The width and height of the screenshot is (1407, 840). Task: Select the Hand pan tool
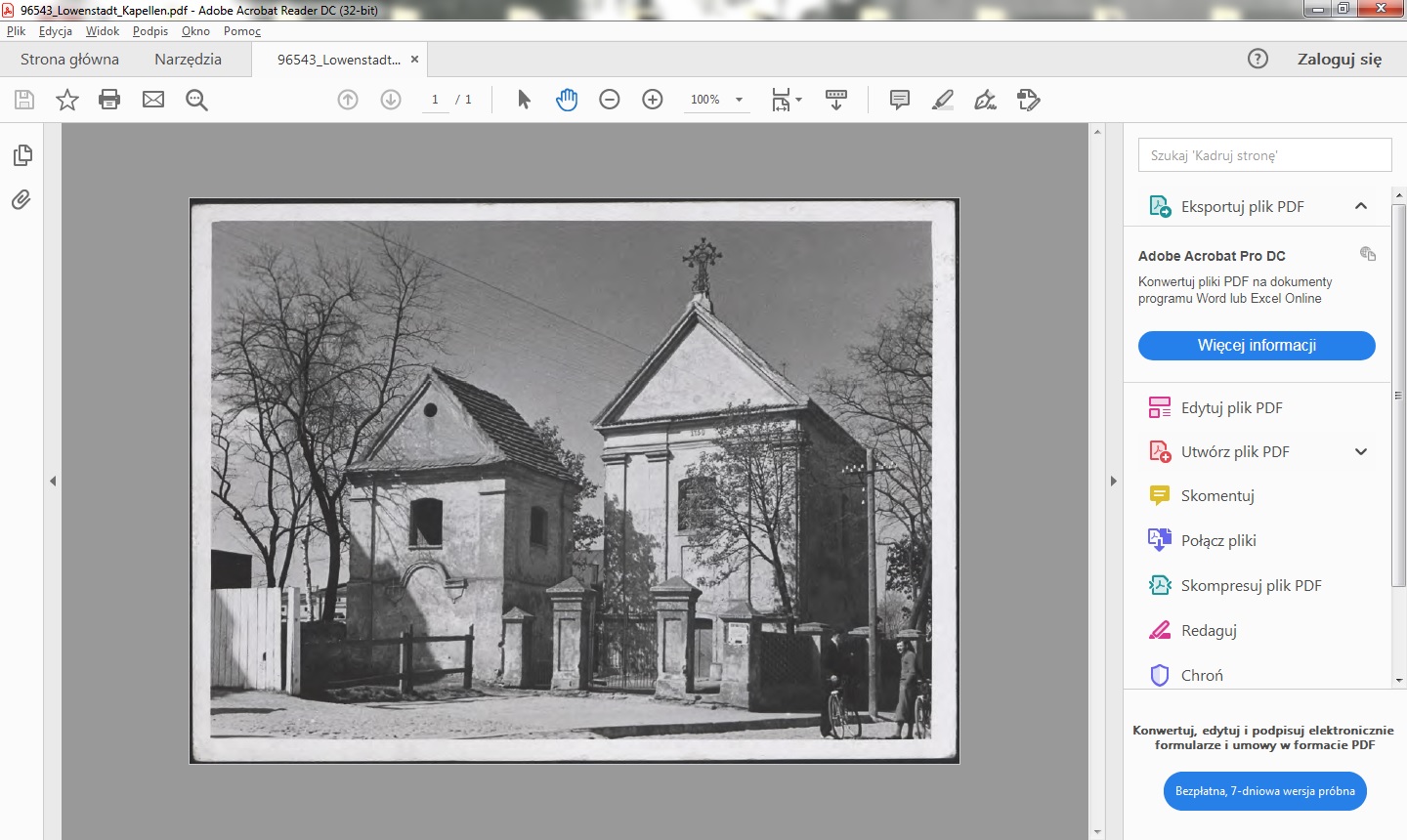[567, 100]
